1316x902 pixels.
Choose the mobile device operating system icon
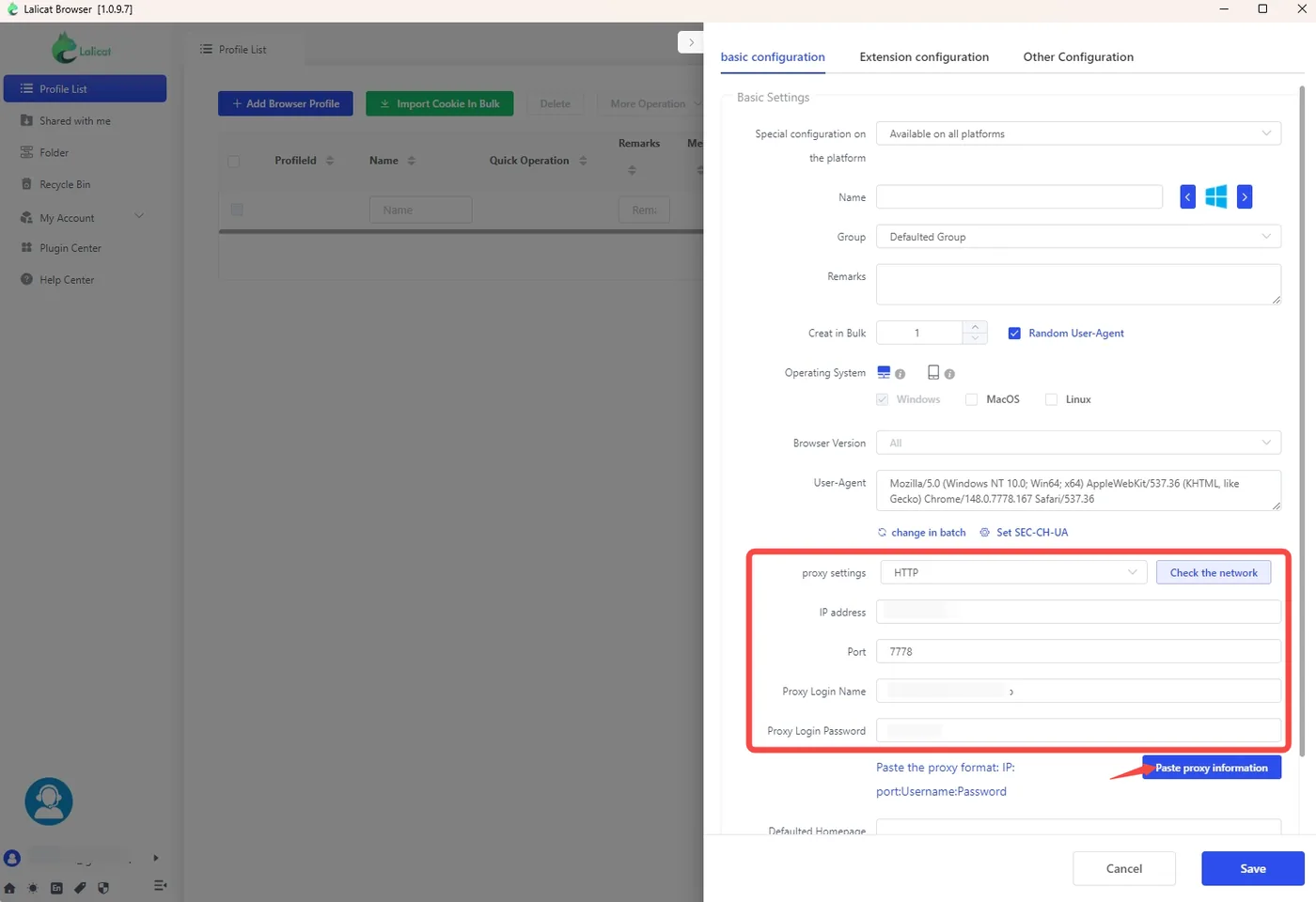[x=933, y=372]
